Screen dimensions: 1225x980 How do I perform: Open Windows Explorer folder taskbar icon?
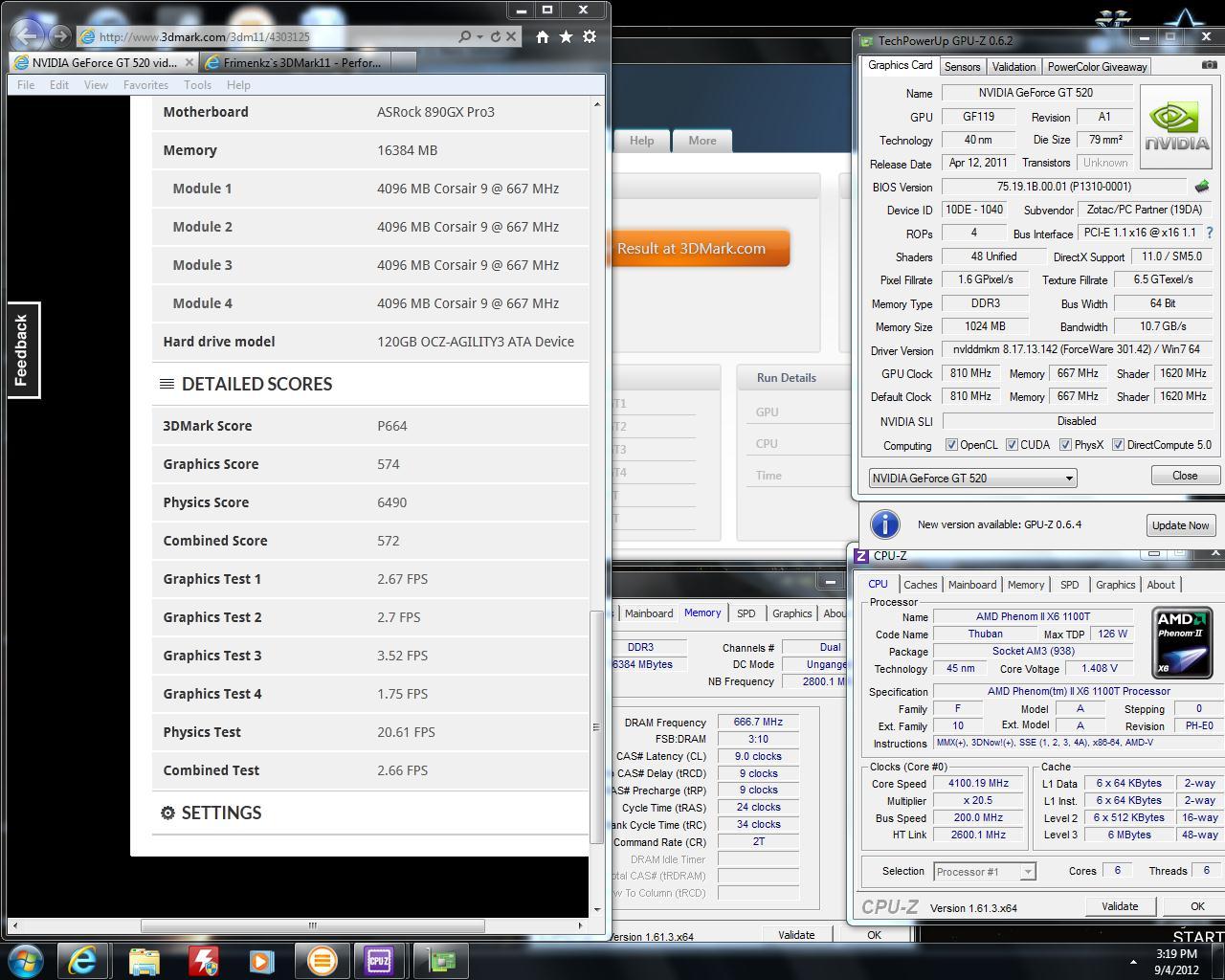(144, 960)
